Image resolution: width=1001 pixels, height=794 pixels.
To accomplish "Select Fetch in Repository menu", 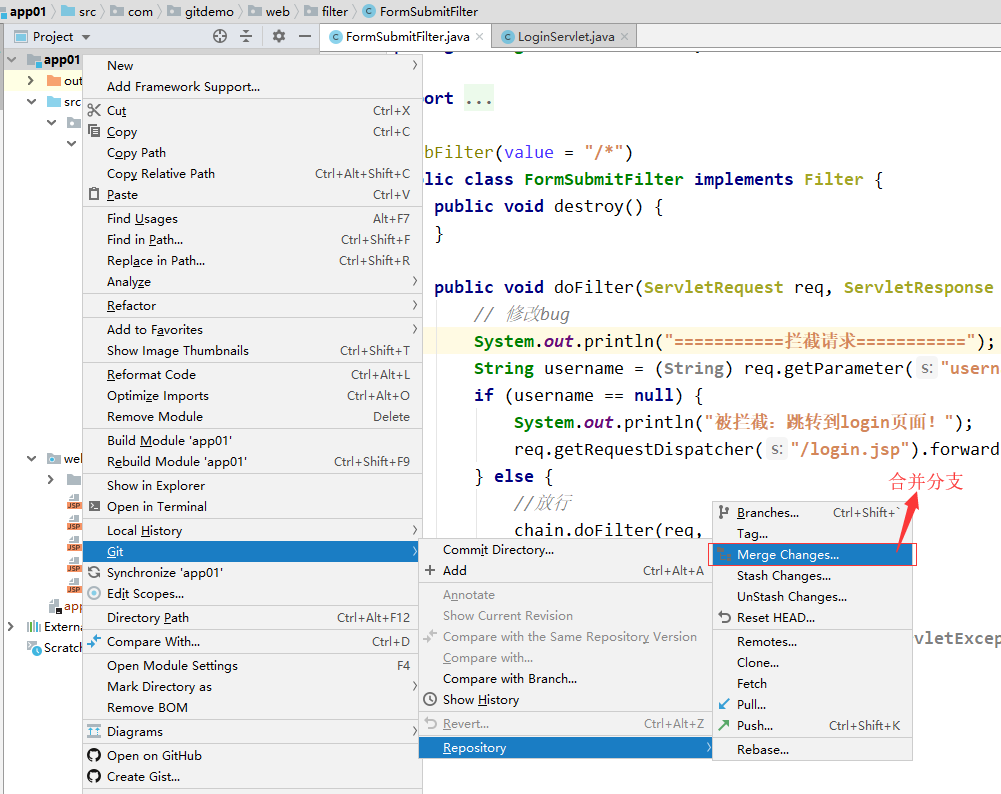I will click(x=812, y=684).
